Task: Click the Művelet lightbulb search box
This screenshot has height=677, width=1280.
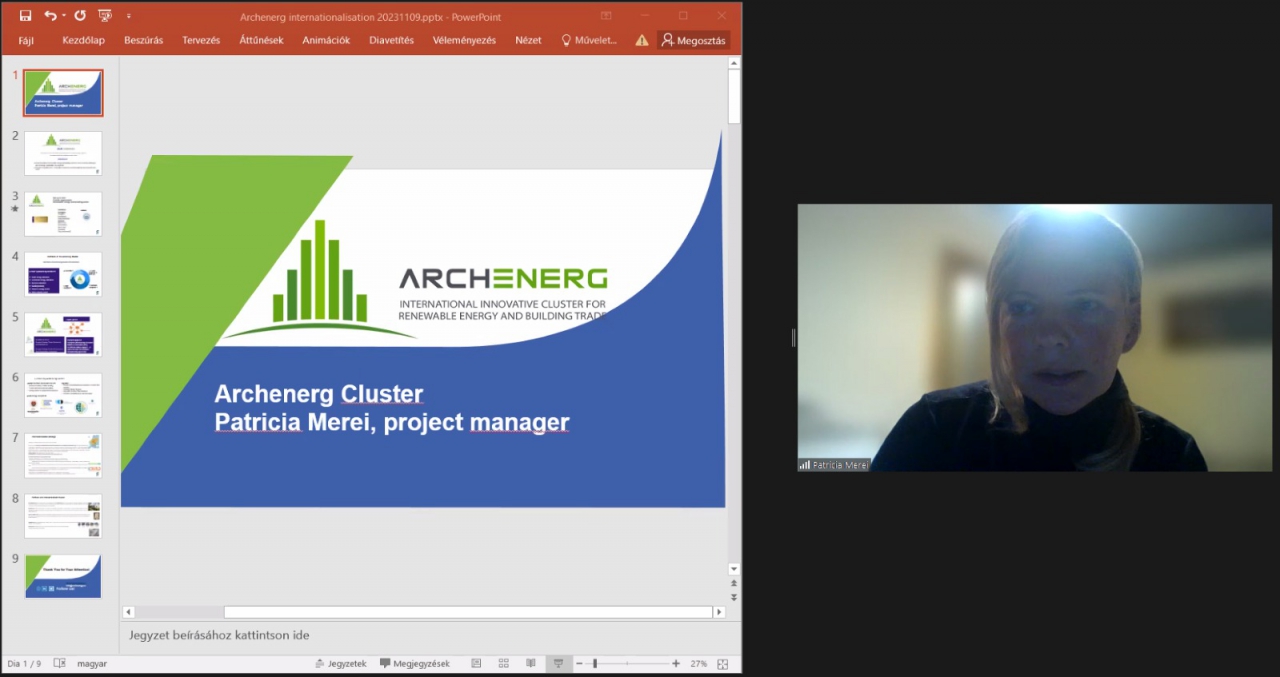Action: pos(589,41)
